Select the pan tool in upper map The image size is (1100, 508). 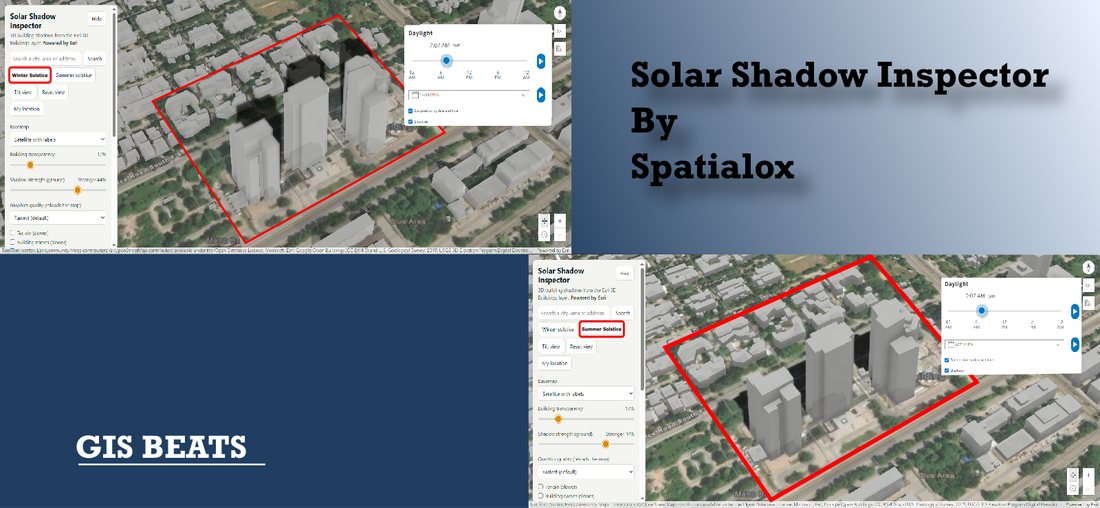point(544,220)
